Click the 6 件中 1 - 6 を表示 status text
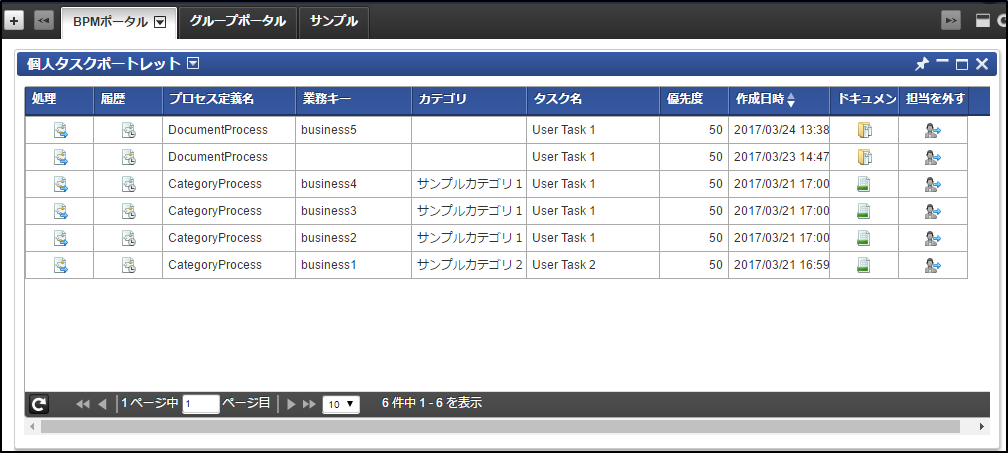 (x=432, y=404)
